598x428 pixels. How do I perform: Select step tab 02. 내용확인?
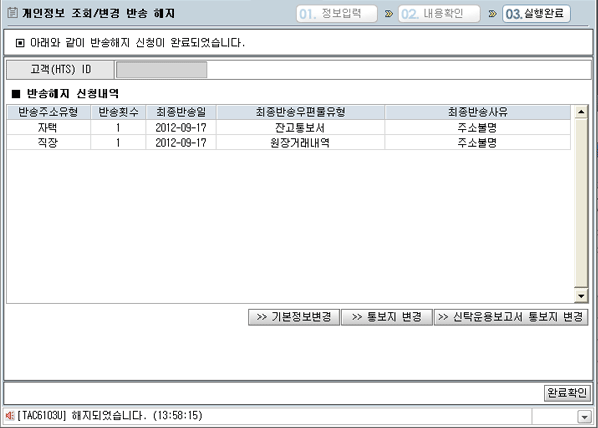tap(439, 14)
